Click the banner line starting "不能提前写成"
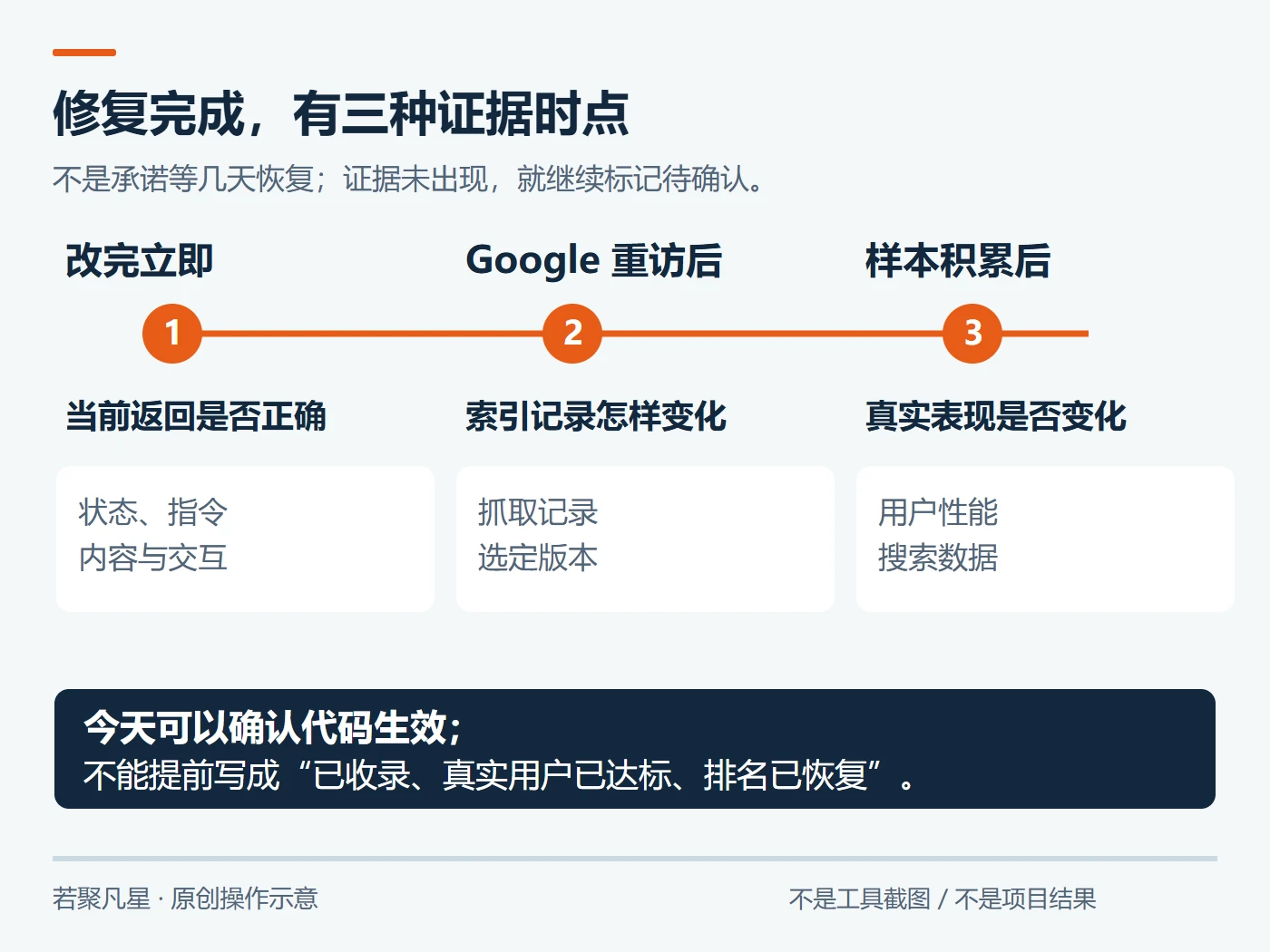 coord(501,775)
